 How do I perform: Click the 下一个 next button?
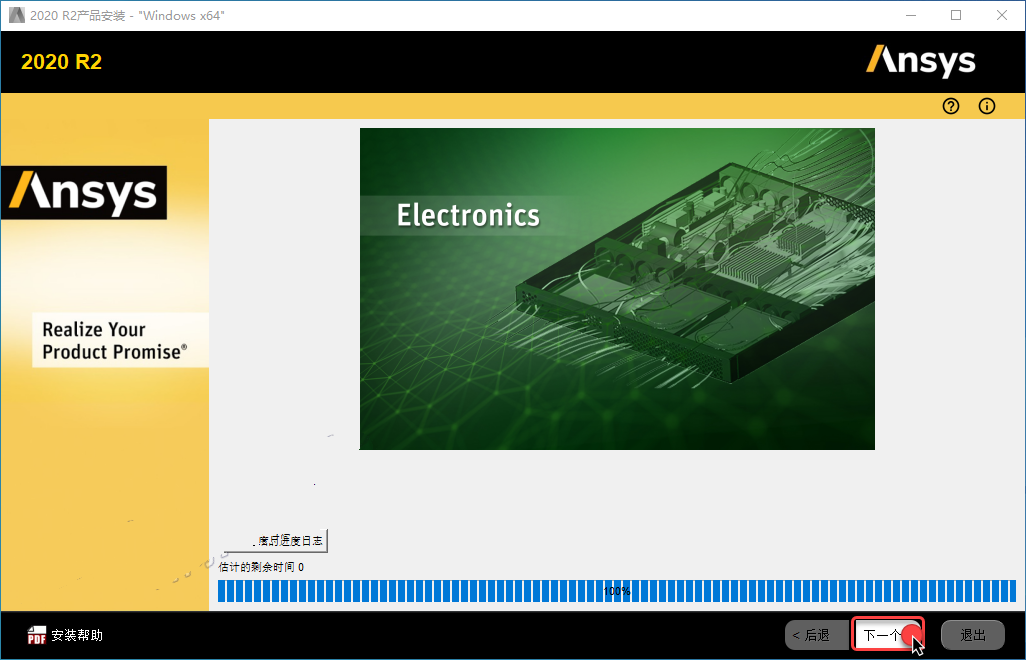click(x=887, y=634)
